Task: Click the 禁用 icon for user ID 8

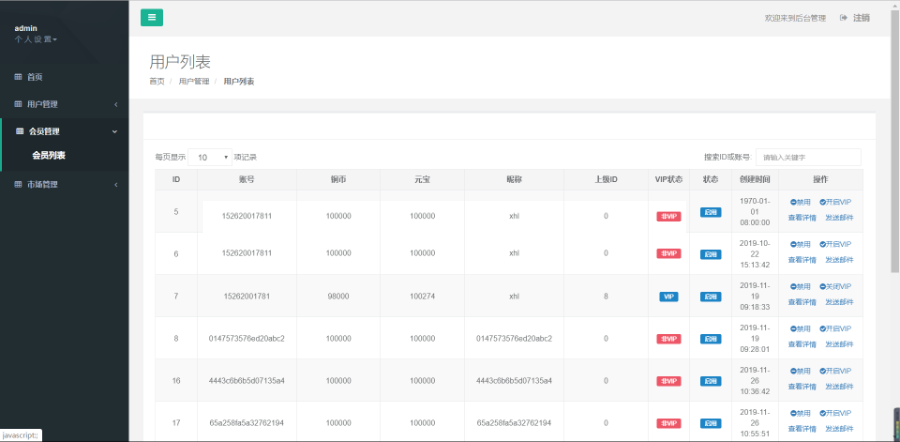Action: (794, 328)
